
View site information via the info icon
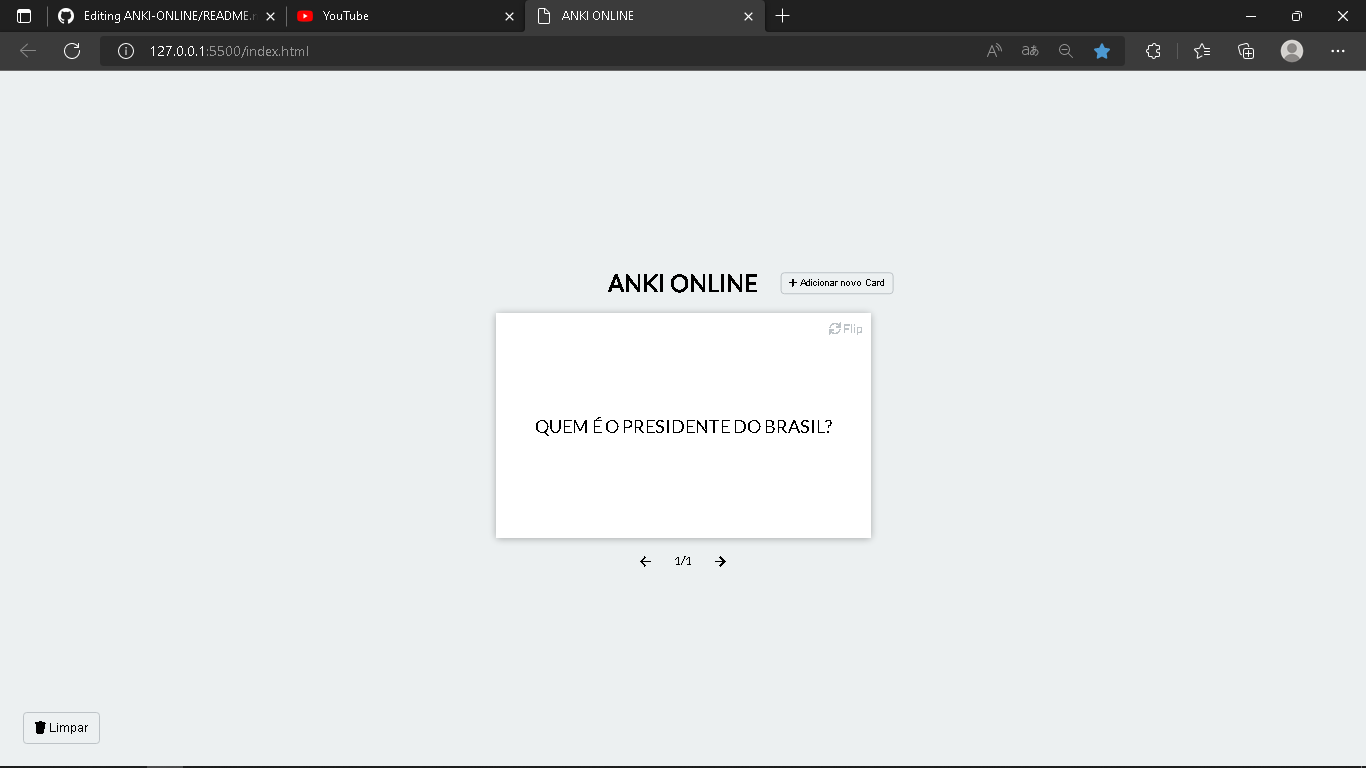pyautogui.click(x=125, y=50)
